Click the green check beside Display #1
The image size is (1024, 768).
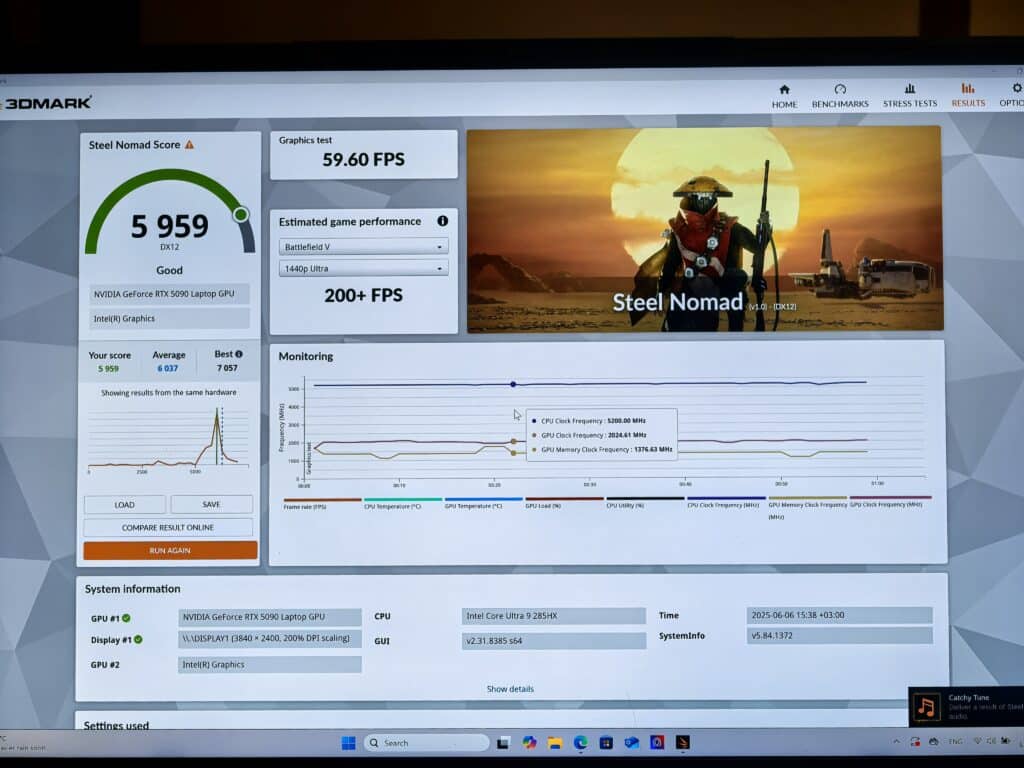(138, 640)
